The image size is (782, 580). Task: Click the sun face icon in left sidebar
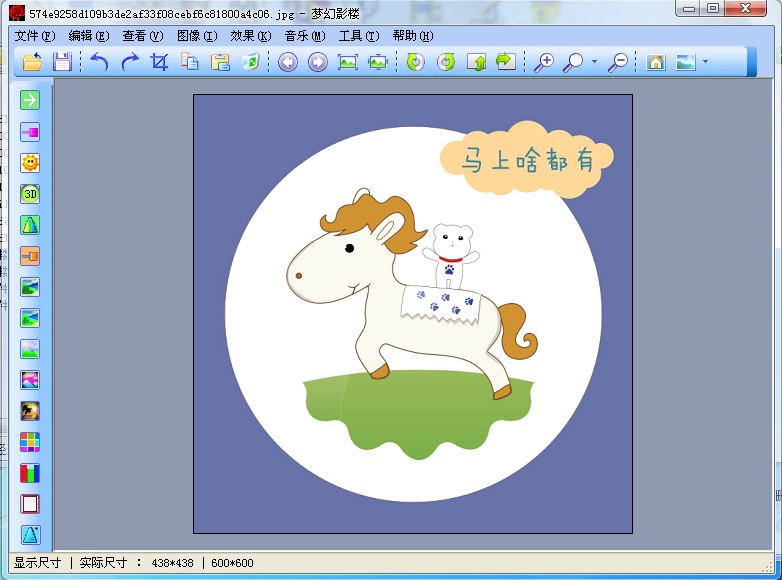point(30,162)
